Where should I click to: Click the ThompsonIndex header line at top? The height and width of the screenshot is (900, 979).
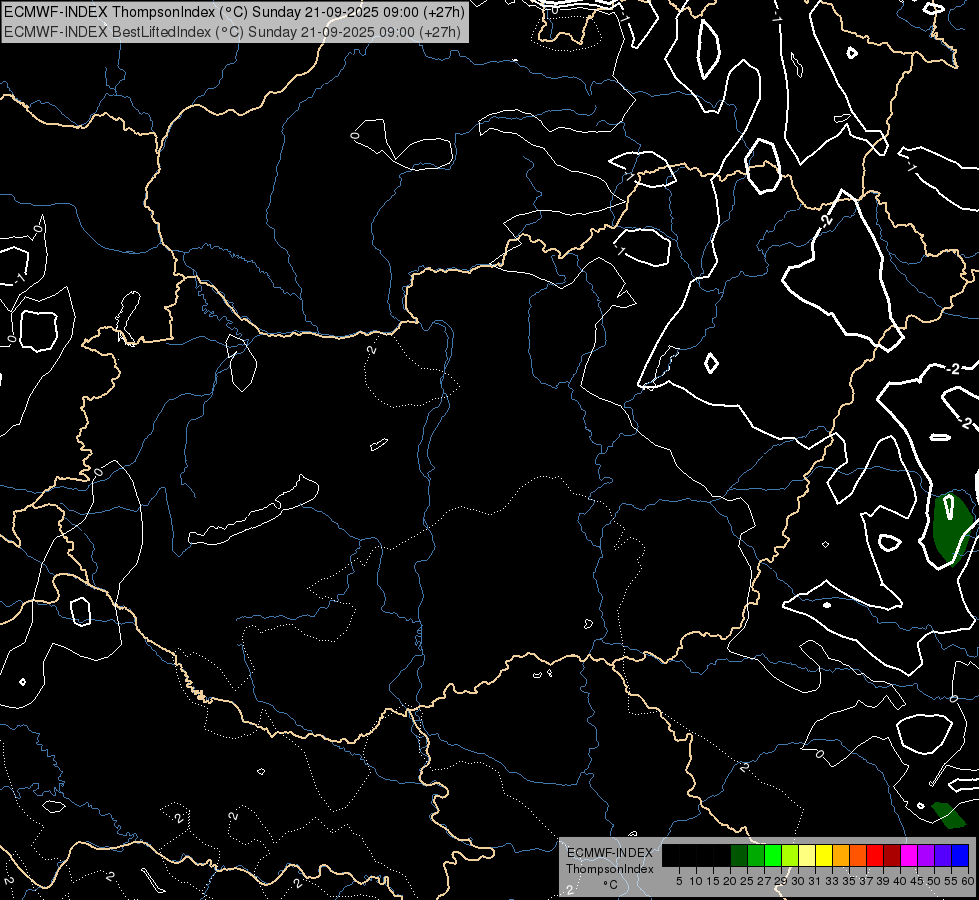point(234,12)
